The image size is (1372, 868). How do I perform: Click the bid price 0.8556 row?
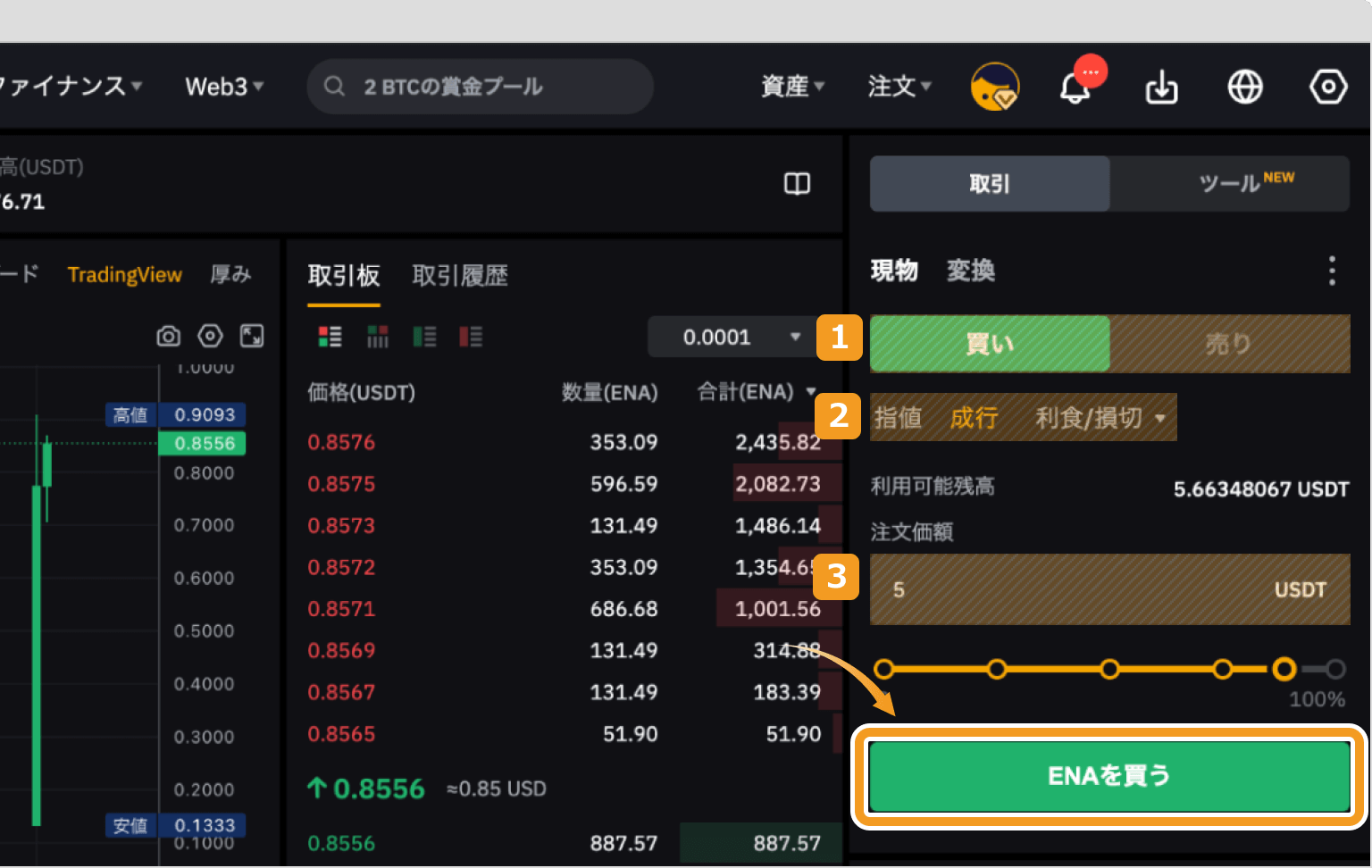(565, 843)
